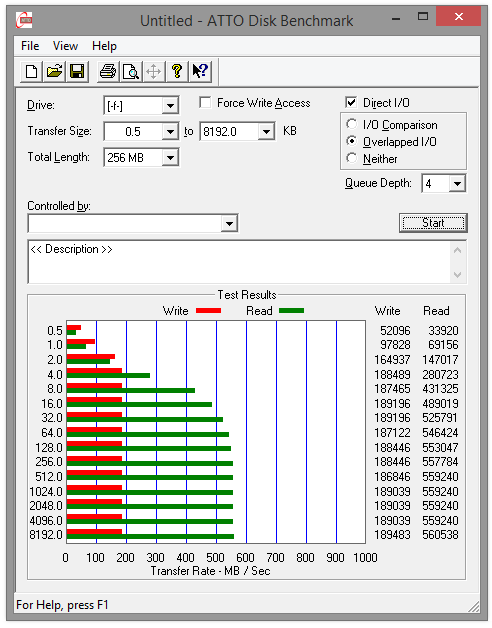Click the 8192.0 row write value 189483
492x628 pixels.
click(392, 535)
